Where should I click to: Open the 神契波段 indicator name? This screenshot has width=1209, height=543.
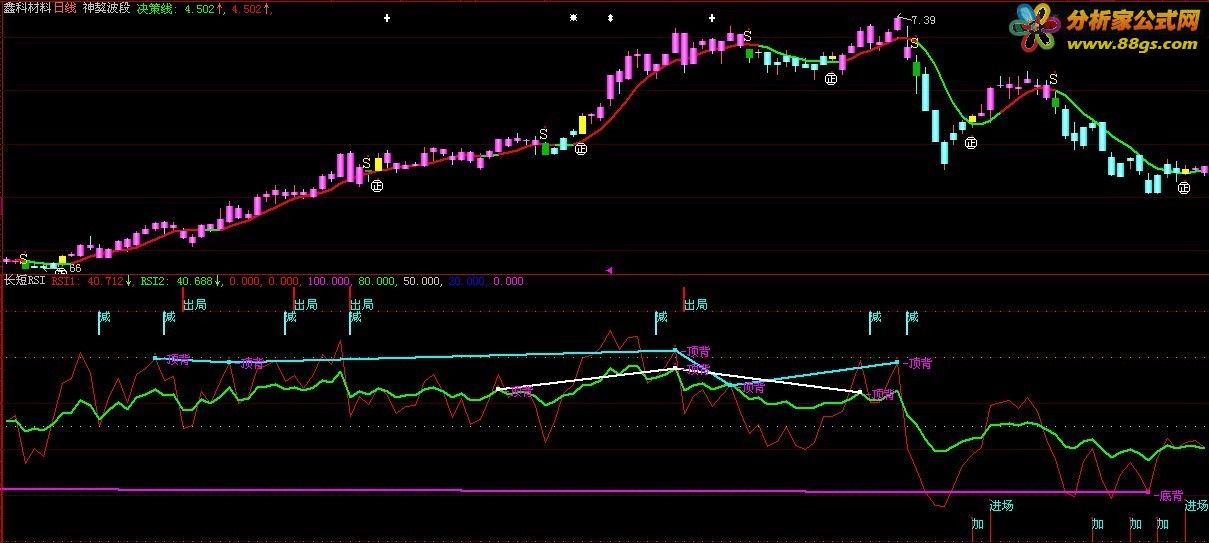pos(108,8)
